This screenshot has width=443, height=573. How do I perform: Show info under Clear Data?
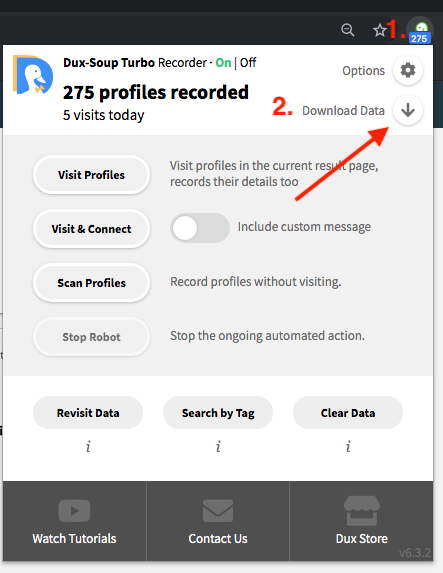click(x=348, y=446)
